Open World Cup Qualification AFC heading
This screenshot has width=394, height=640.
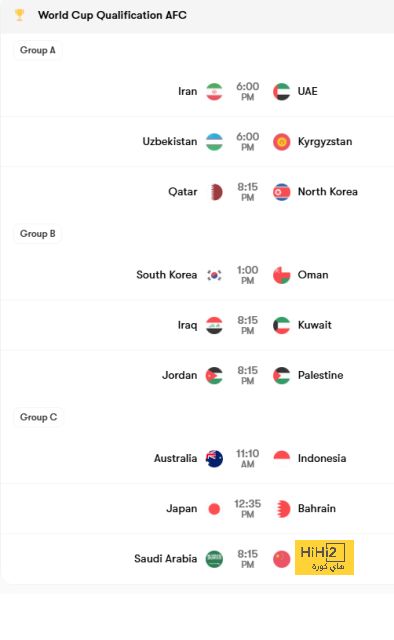coord(112,15)
